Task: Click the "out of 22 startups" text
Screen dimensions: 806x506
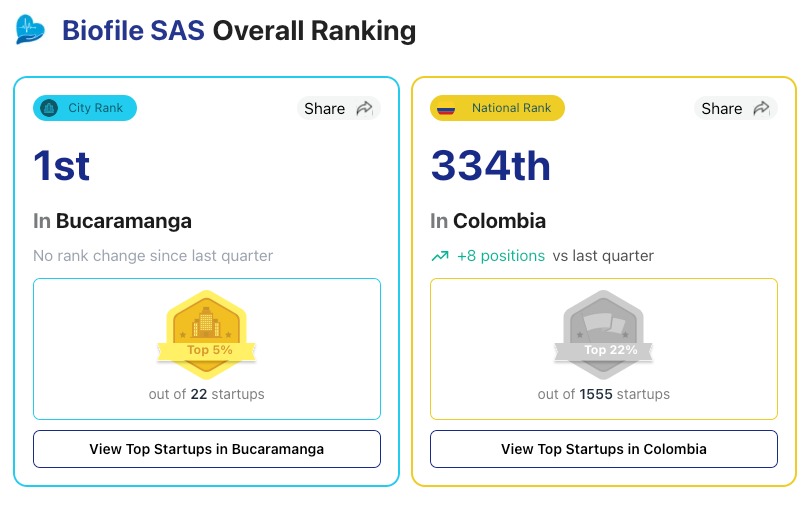Action: click(x=207, y=394)
